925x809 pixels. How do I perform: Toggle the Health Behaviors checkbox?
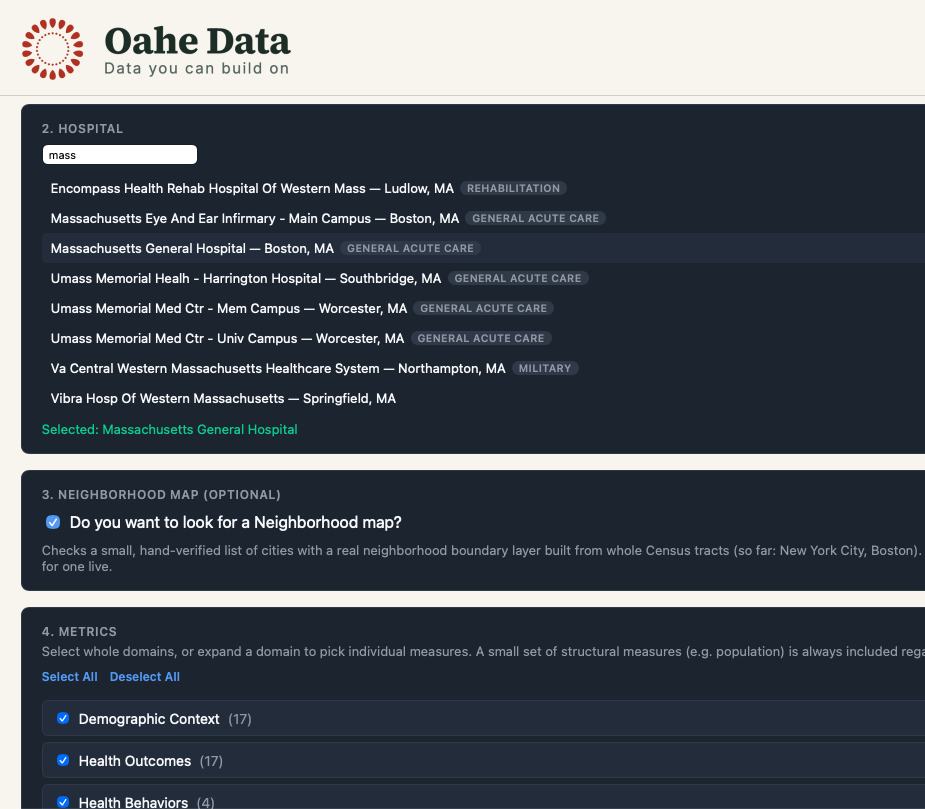click(x=63, y=802)
